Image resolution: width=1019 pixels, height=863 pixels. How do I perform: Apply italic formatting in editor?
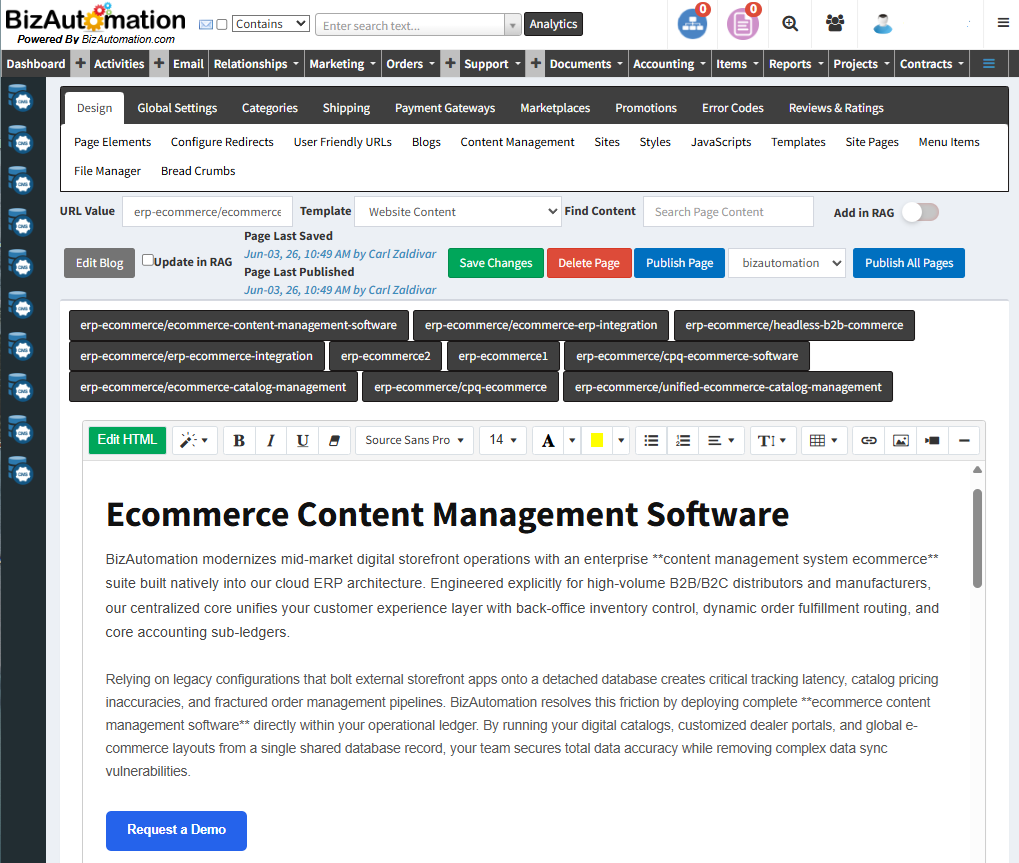[x=270, y=441]
